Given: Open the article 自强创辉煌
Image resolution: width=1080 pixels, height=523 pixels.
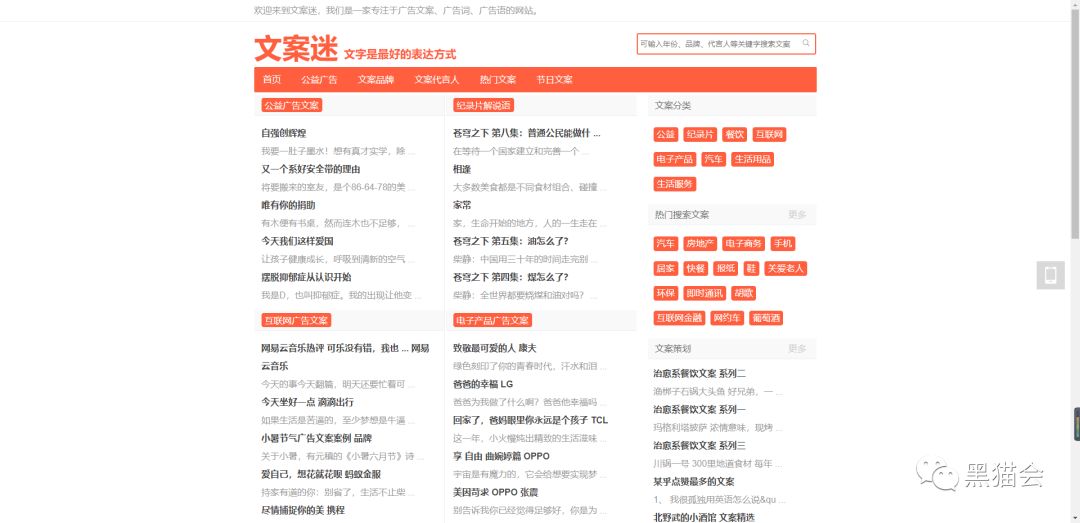Looking at the screenshot, I should pos(284,133).
